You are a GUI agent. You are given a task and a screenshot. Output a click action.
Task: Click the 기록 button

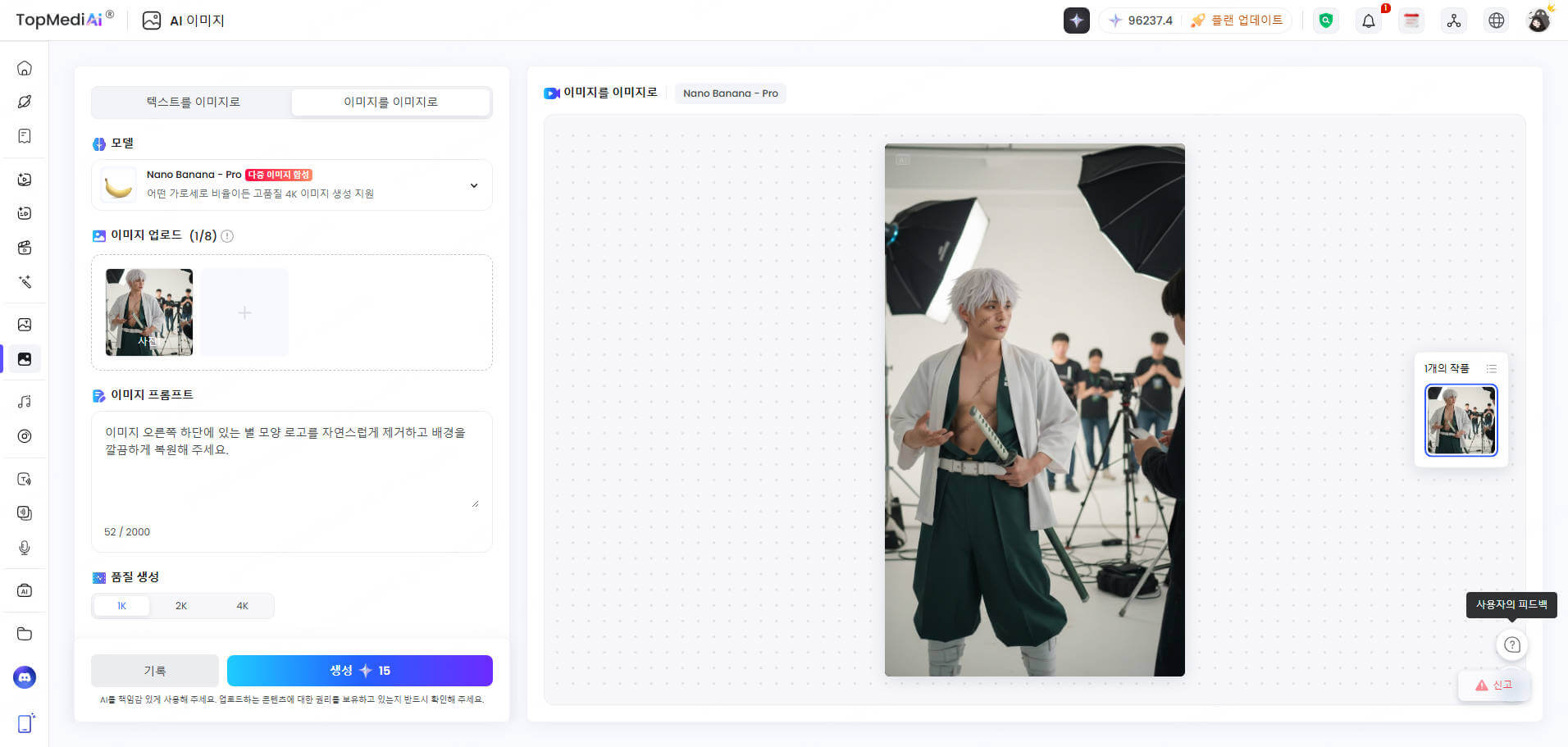click(x=155, y=670)
